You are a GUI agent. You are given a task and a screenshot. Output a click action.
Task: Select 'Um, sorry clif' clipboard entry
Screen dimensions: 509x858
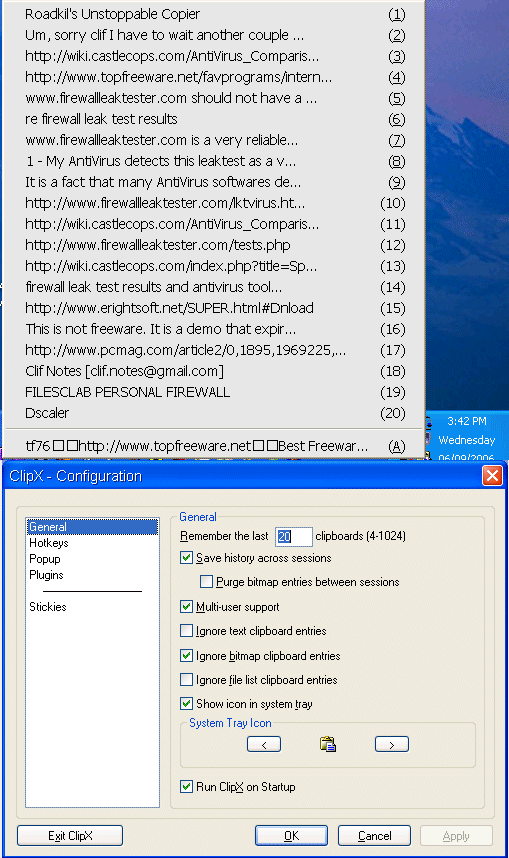point(215,35)
